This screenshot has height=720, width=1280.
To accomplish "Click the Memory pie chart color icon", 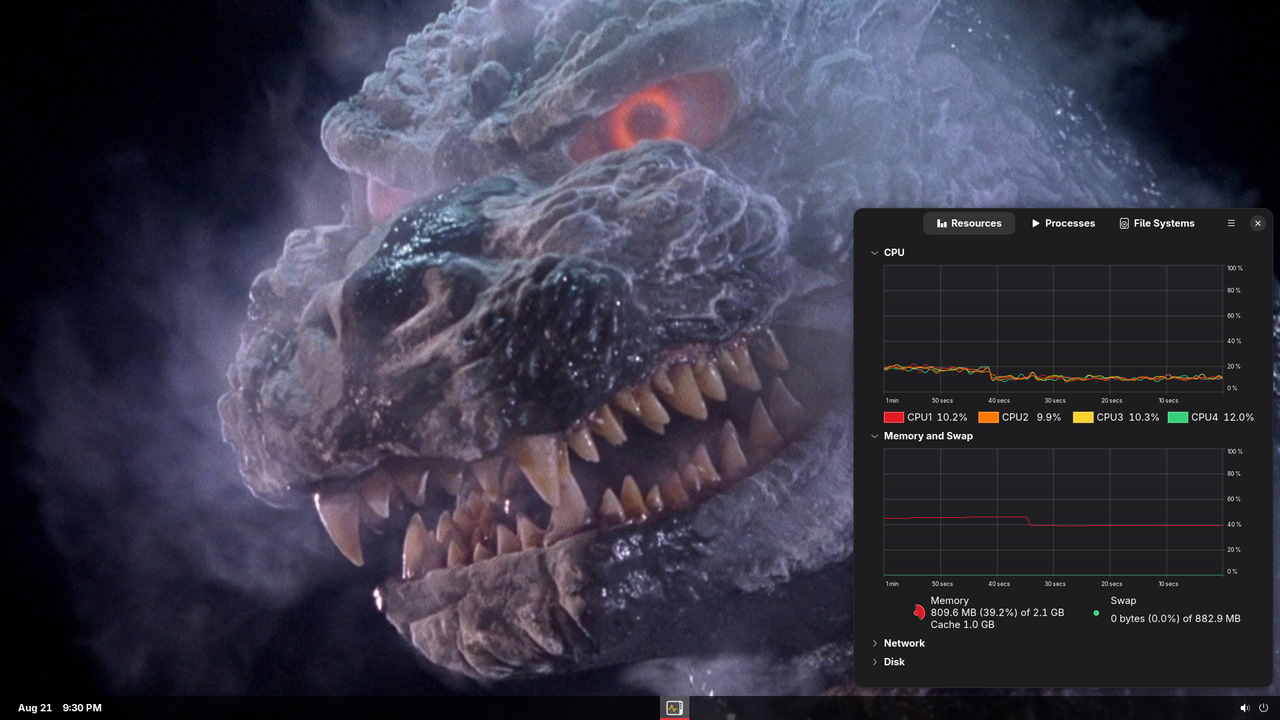I will click(919, 612).
